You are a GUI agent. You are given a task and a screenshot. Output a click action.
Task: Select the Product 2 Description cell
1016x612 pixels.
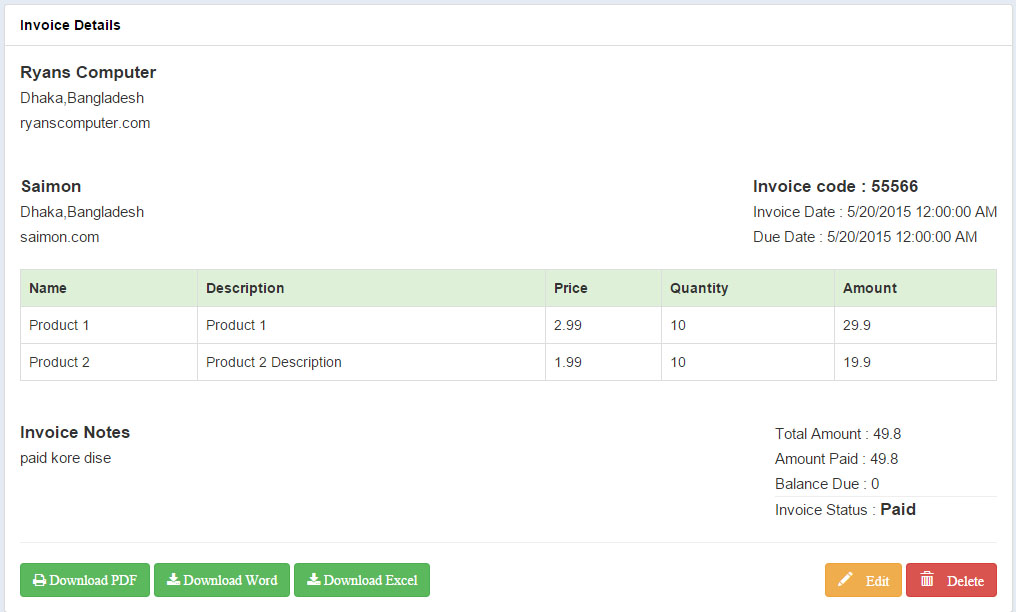[274, 362]
